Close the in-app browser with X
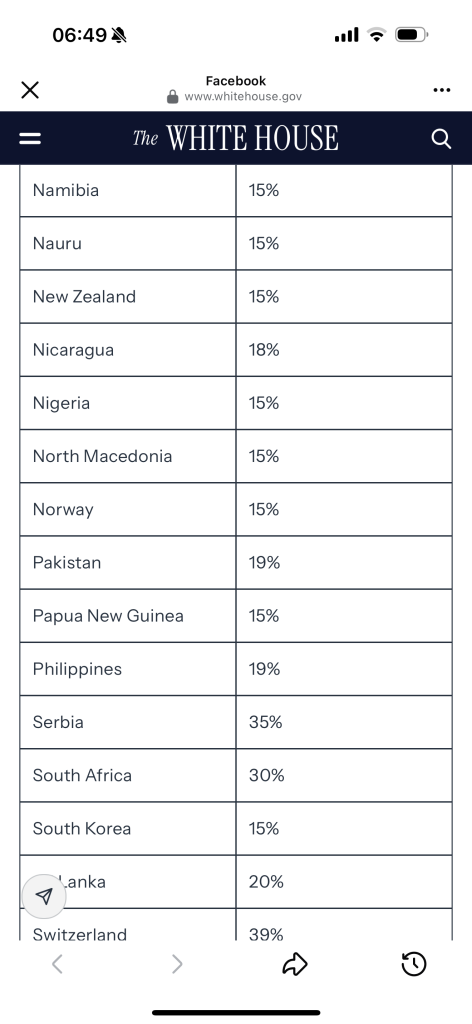The width and height of the screenshot is (472, 1024). point(30,90)
